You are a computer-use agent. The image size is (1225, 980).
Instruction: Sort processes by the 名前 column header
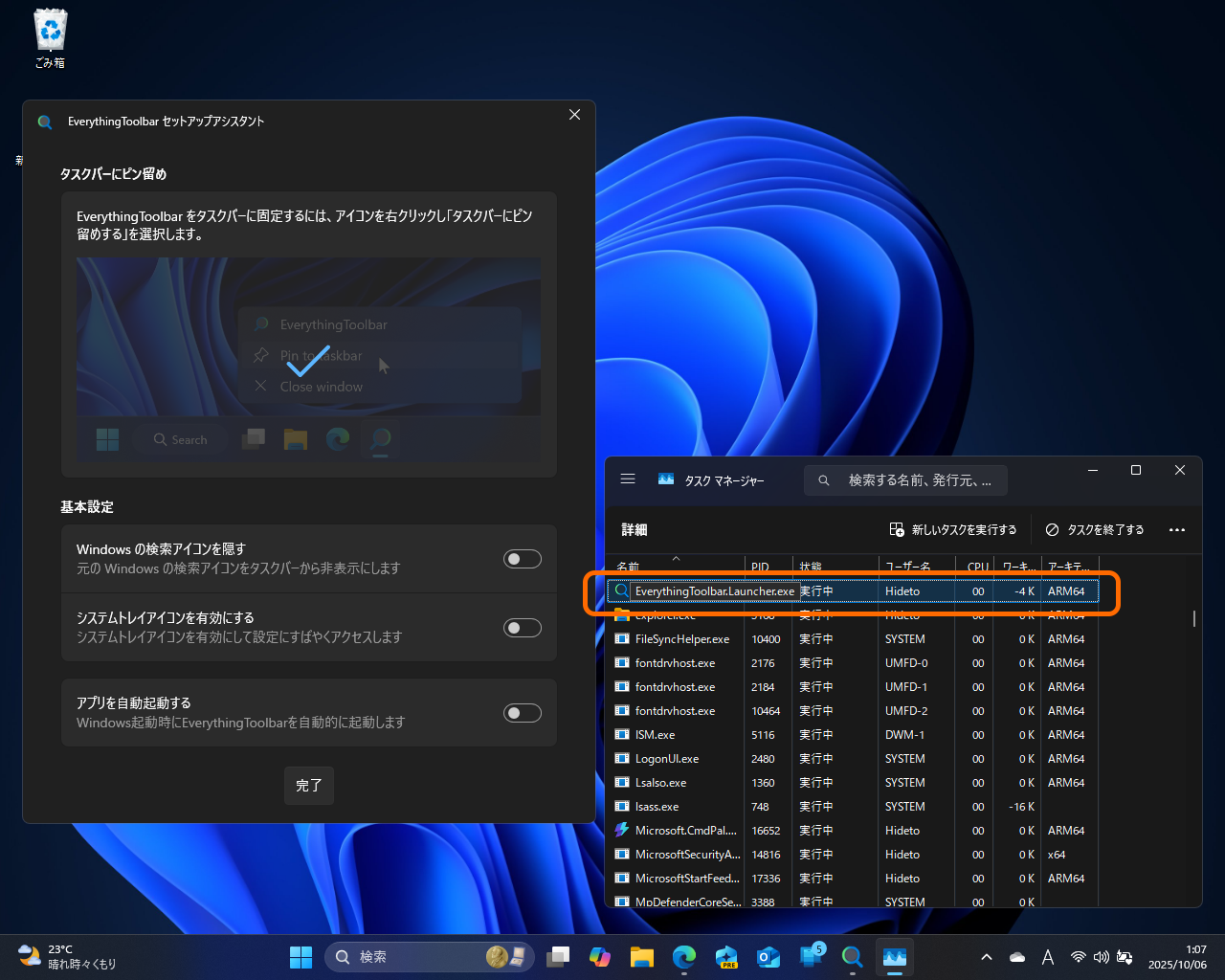pyautogui.click(x=627, y=566)
